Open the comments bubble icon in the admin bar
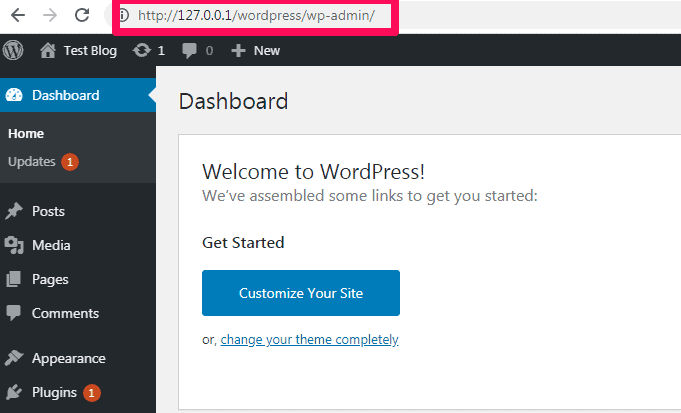The image size is (681, 413). tap(190, 50)
